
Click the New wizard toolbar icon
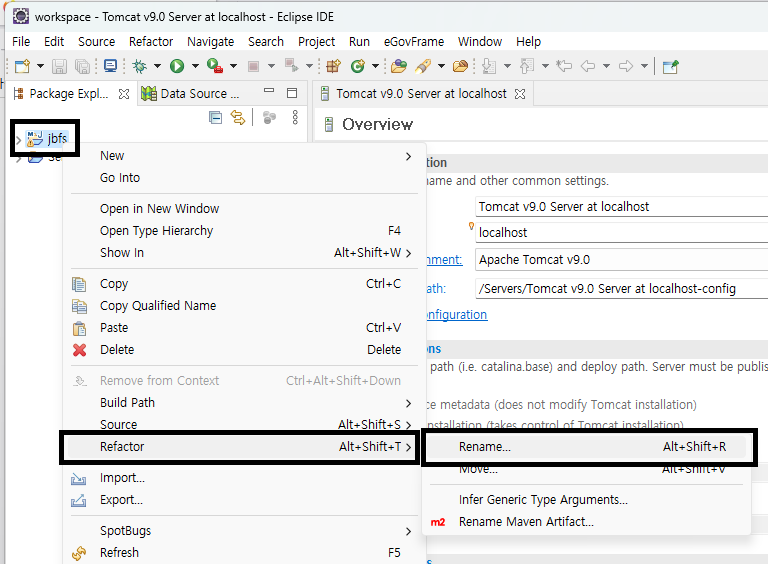pyautogui.click(x=22, y=66)
